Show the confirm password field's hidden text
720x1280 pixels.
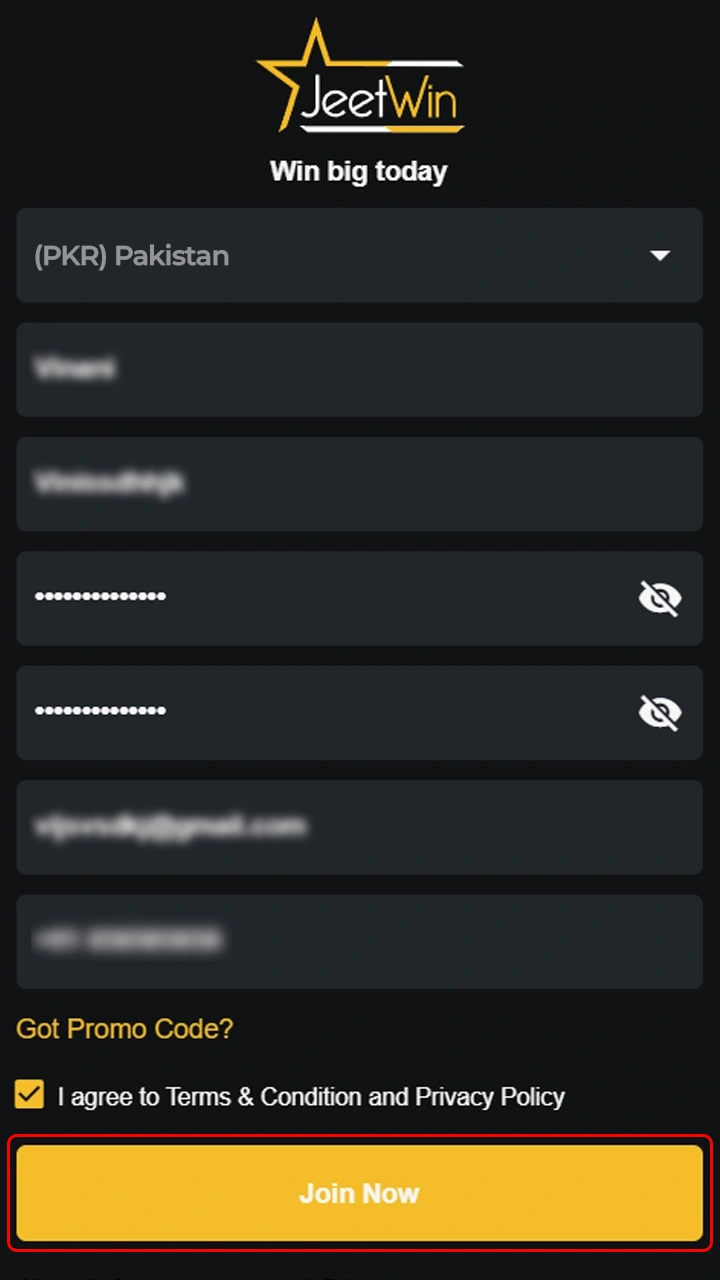pos(660,713)
